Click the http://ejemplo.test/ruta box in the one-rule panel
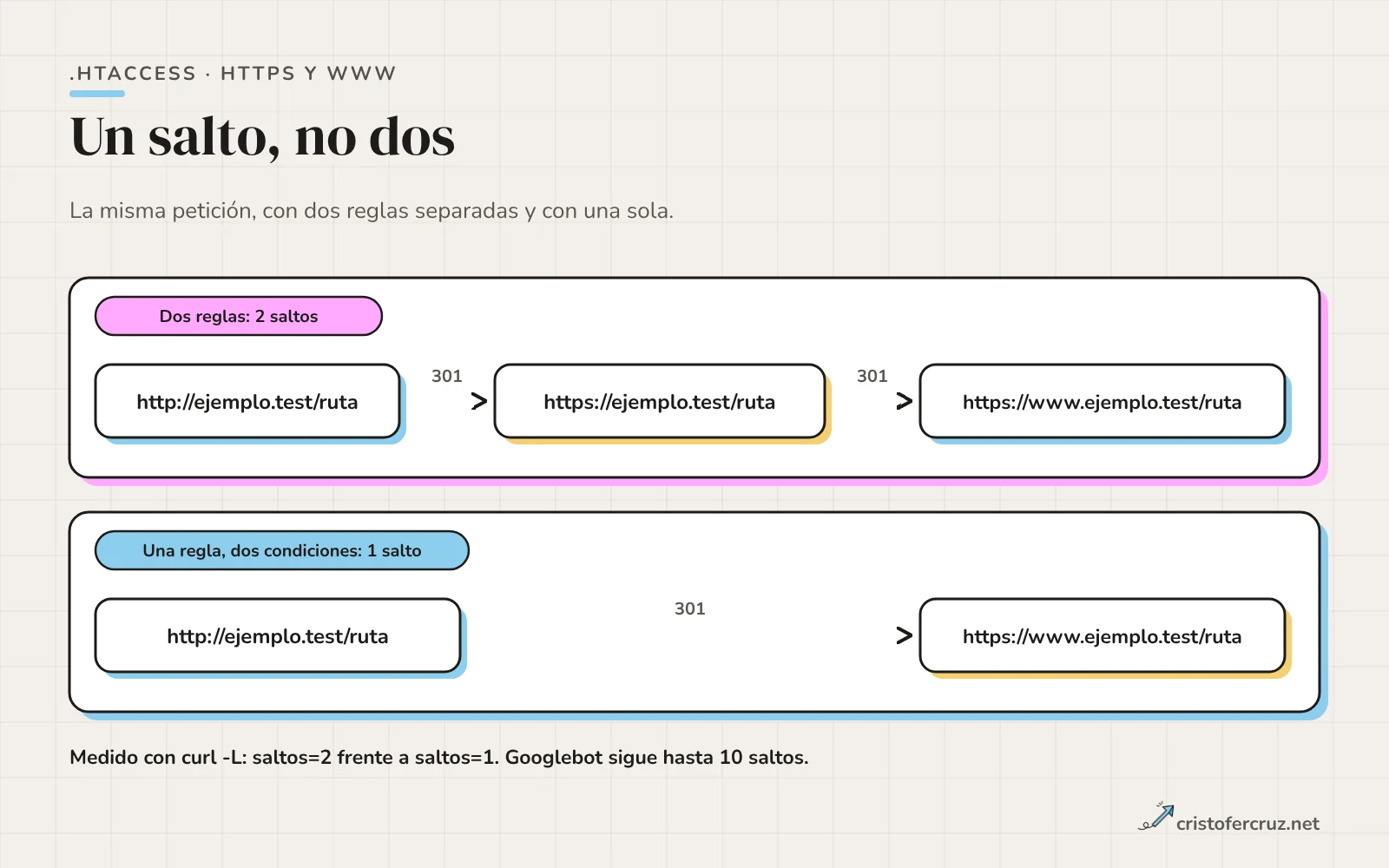 tap(278, 635)
